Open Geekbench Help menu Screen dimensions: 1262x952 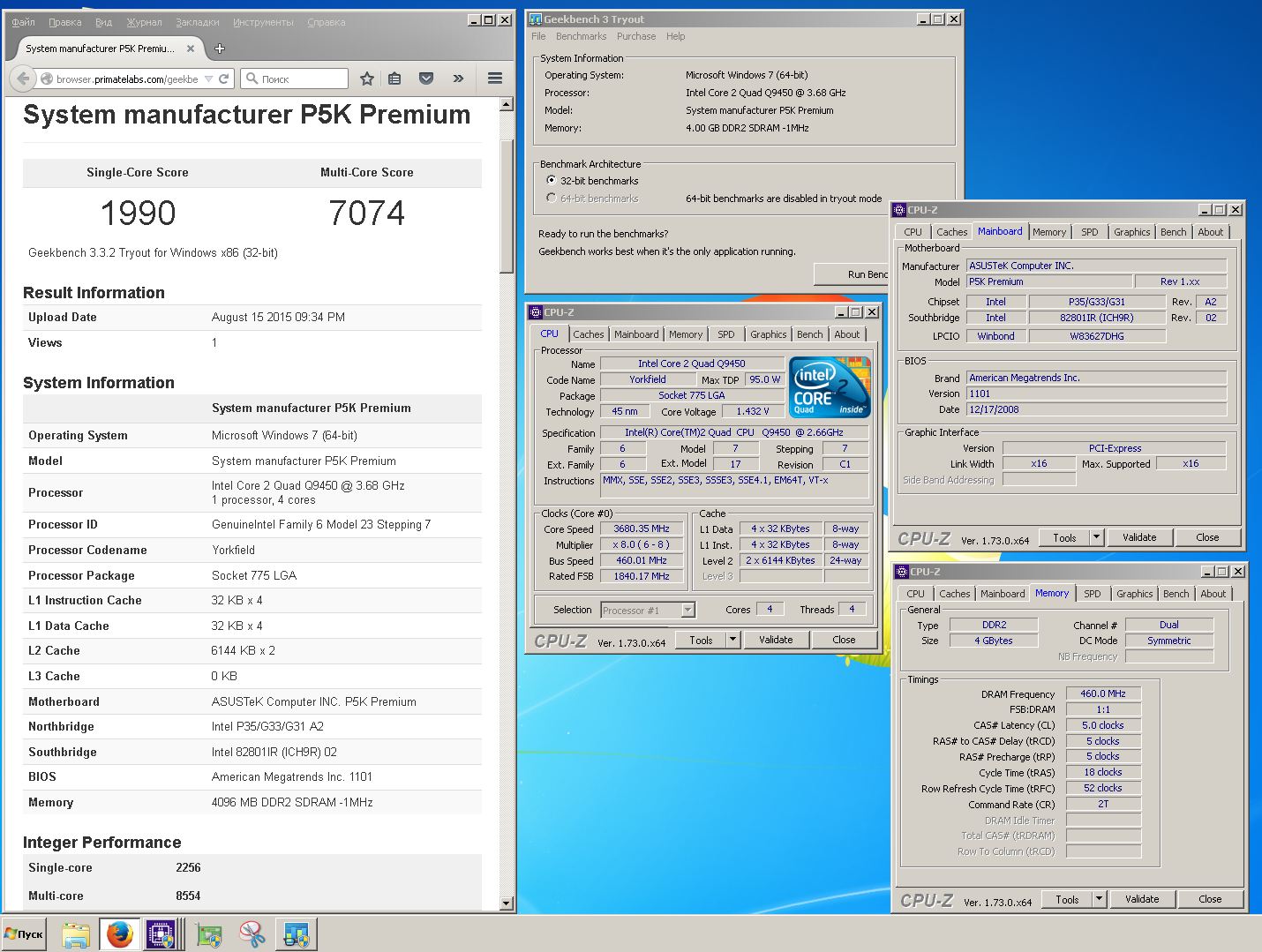(675, 36)
